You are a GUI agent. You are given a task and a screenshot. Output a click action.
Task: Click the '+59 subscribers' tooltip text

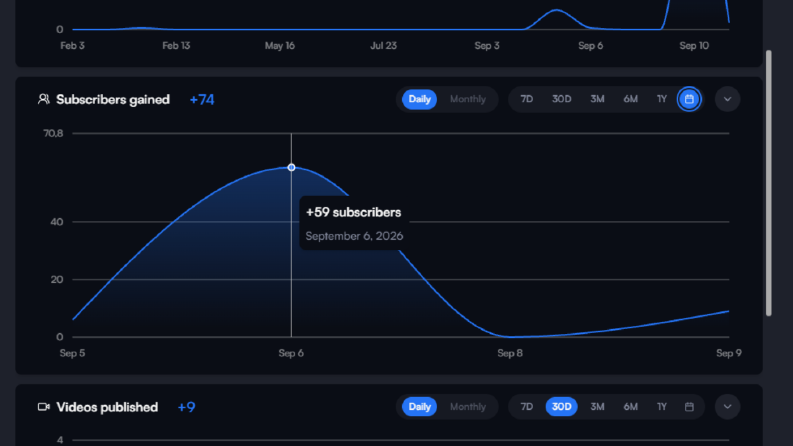[354, 212]
